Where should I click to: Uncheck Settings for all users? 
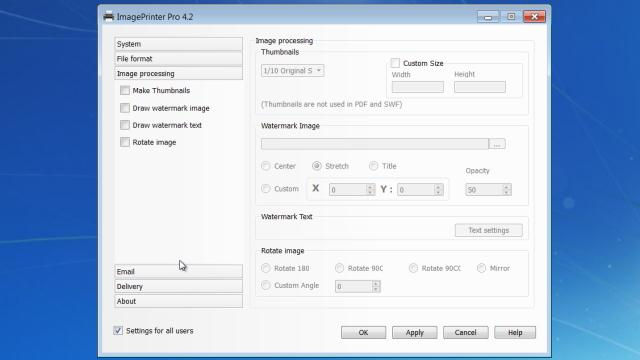[118, 331]
